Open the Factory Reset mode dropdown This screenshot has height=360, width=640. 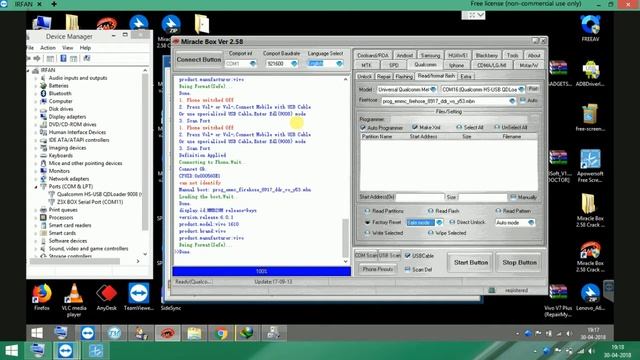tap(439, 222)
